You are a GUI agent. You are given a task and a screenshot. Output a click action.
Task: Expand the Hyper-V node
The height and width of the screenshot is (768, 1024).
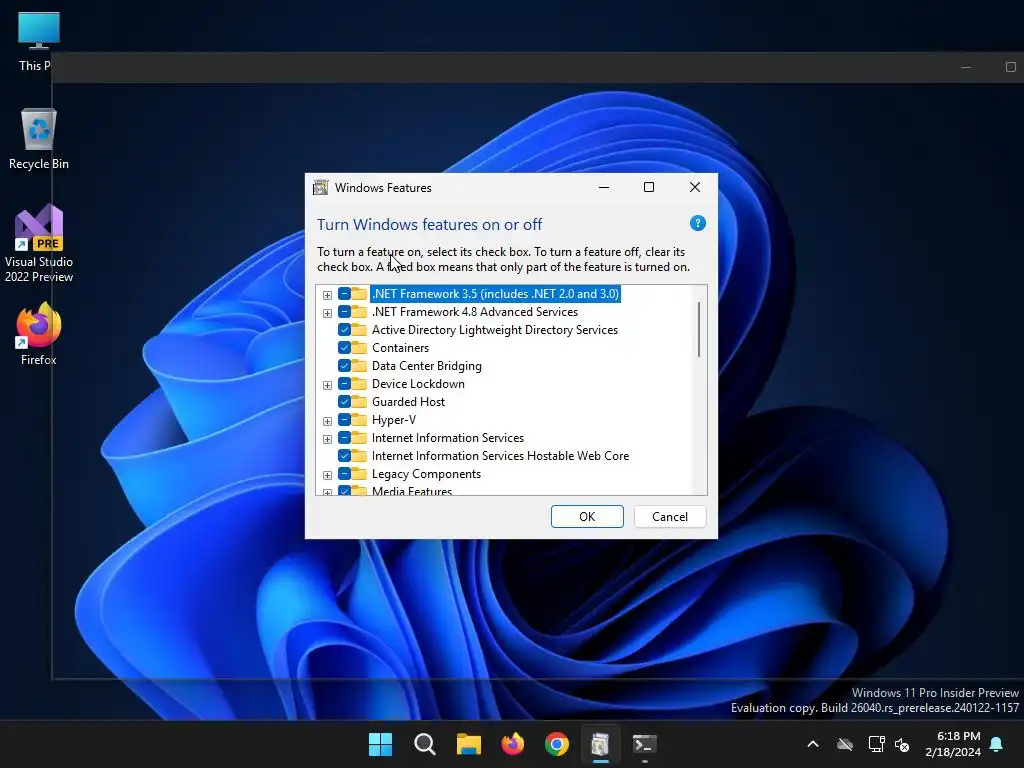[327, 421]
